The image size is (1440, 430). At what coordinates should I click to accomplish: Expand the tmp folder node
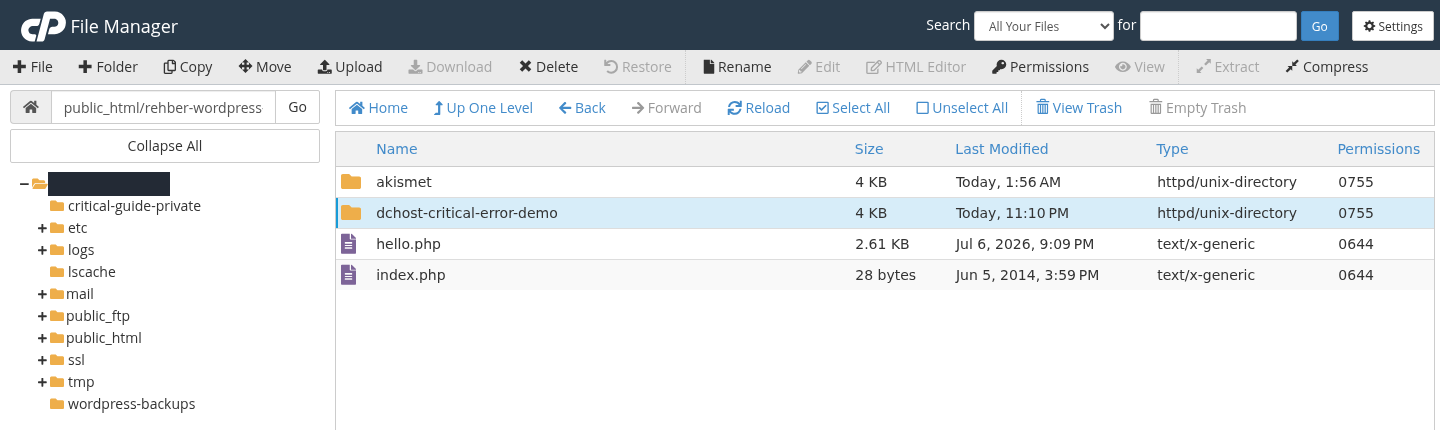pos(43,382)
